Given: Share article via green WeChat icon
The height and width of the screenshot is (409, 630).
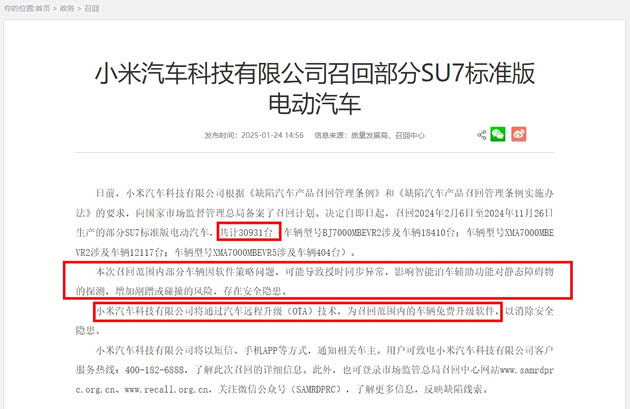Looking at the screenshot, I should point(498,134).
